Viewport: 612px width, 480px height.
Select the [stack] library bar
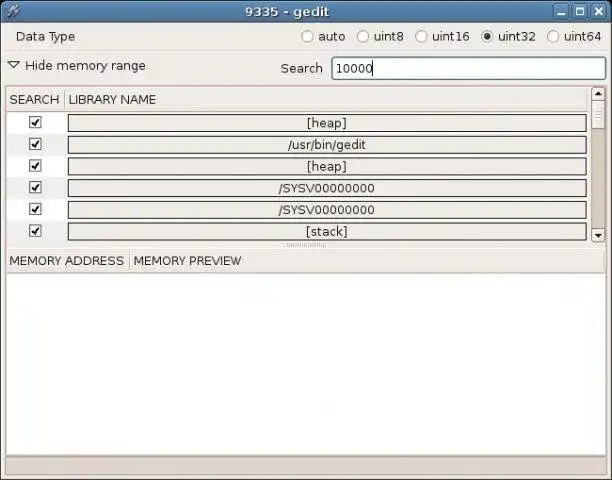click(327, 231)
